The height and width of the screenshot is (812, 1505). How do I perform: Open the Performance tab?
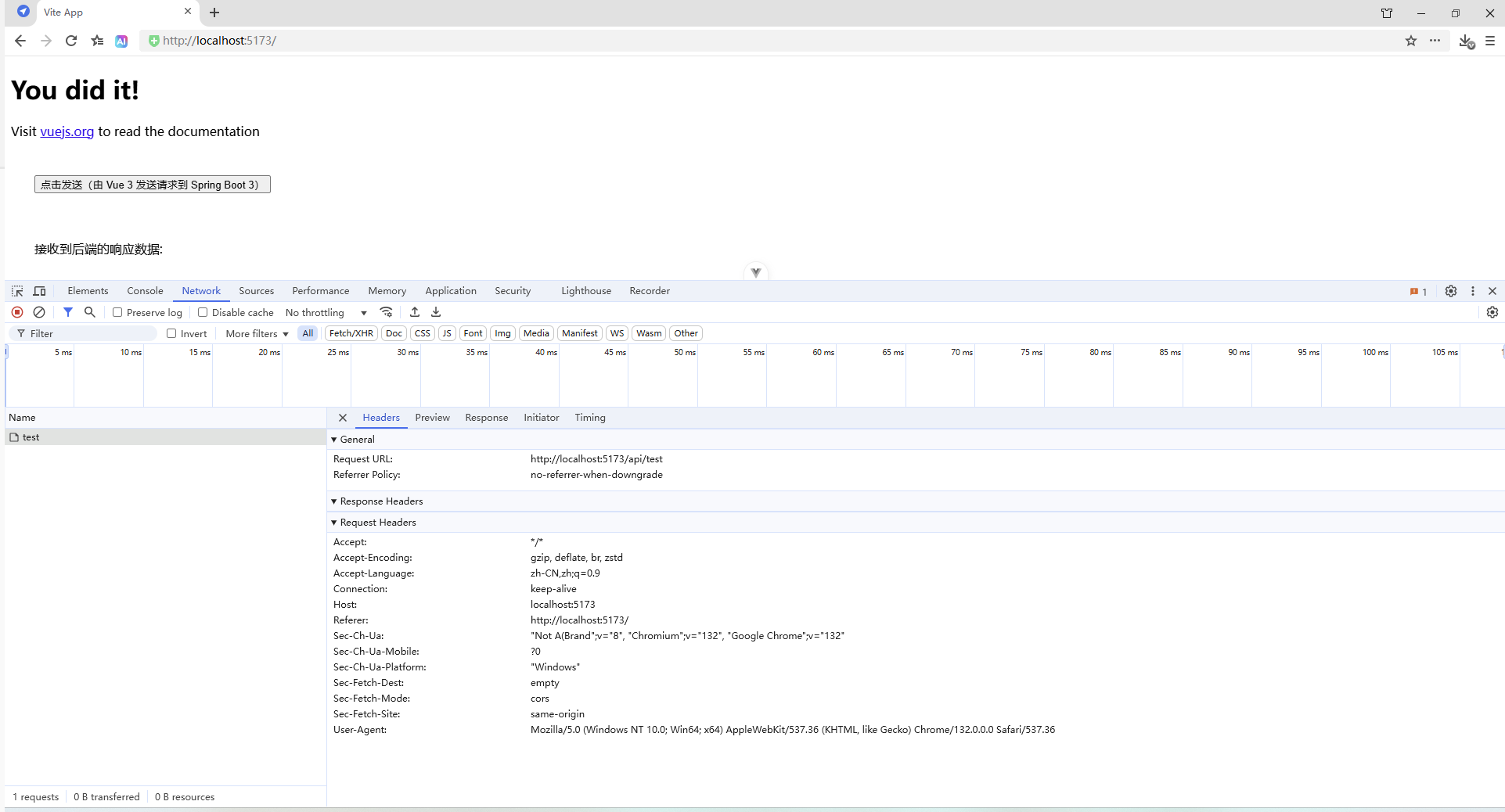[321, 291]
